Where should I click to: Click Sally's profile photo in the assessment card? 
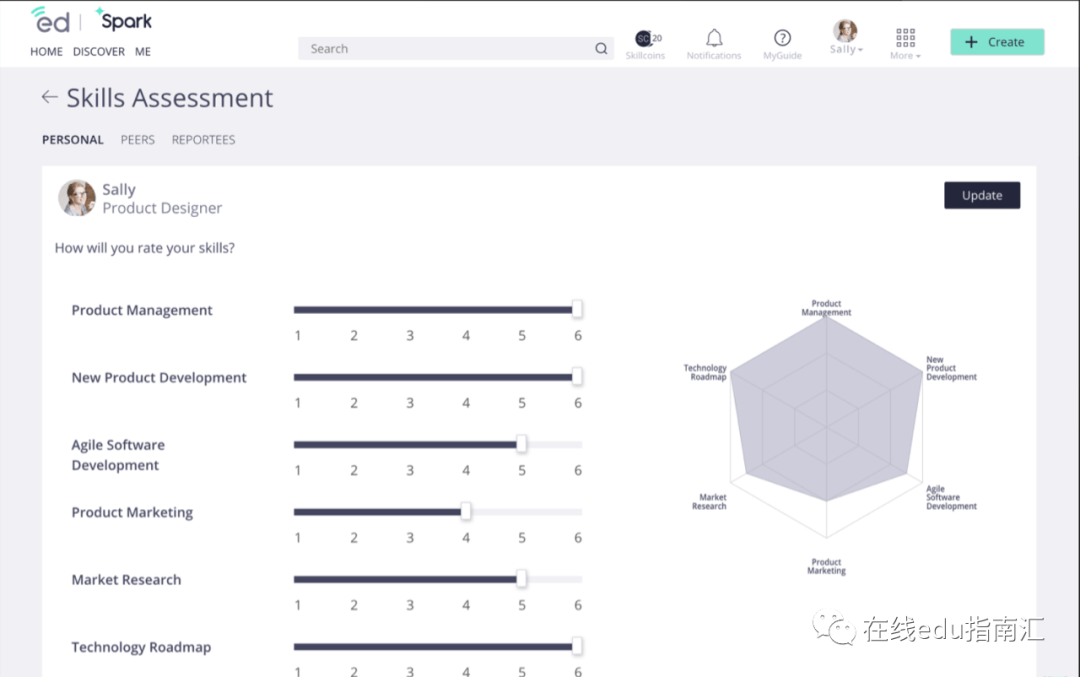pyautogui.click(x=76, y=198)
